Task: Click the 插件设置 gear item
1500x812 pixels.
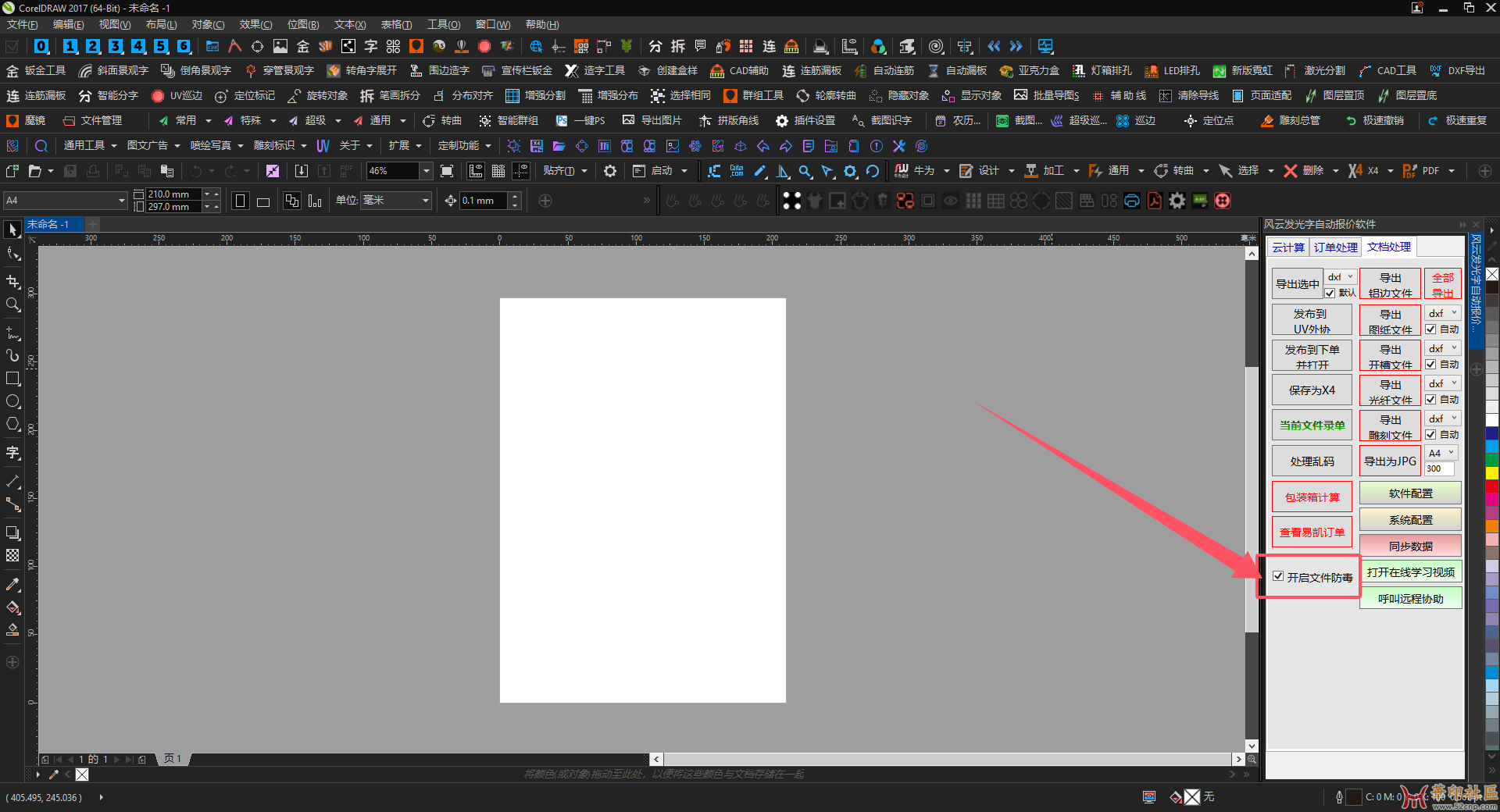Action: pos(805,120)
